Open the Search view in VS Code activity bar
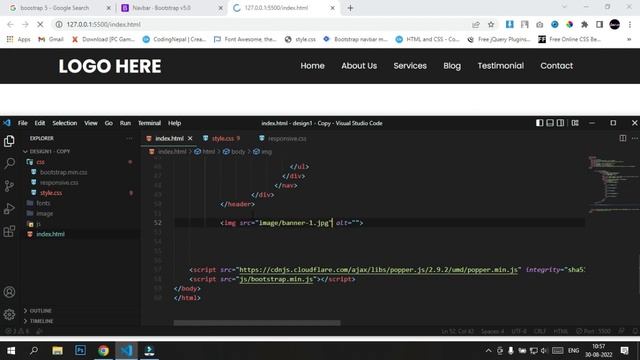Viewport: 640px width, 360px height. click(9, 164)
